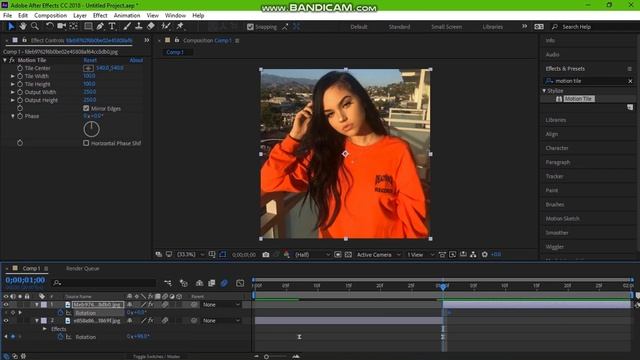Hide layer 1 with its eye toggle
This screenshot has width=640, height=360.
[6, 304]
